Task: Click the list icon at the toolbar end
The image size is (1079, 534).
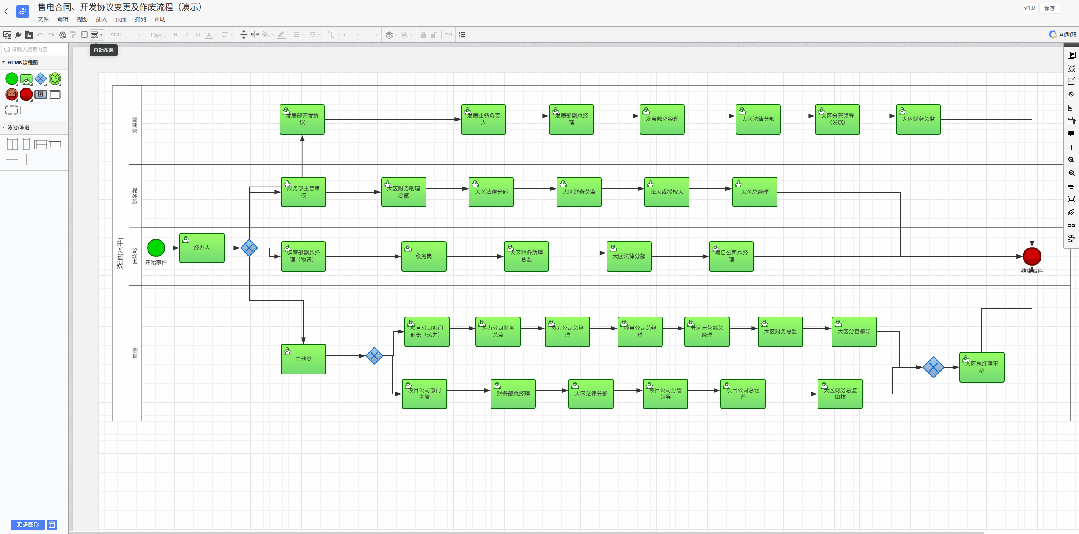Action: pyautogui.click(x=462, y=34)
